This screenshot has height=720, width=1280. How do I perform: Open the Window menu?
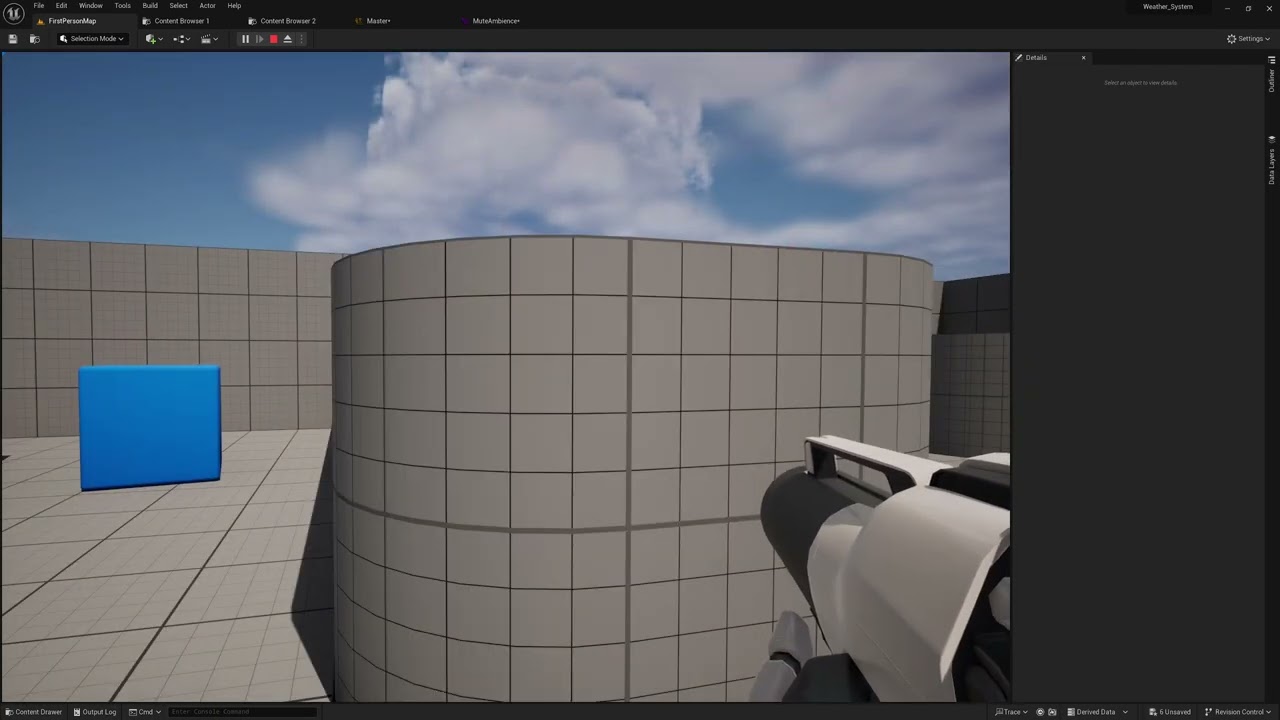91,6
